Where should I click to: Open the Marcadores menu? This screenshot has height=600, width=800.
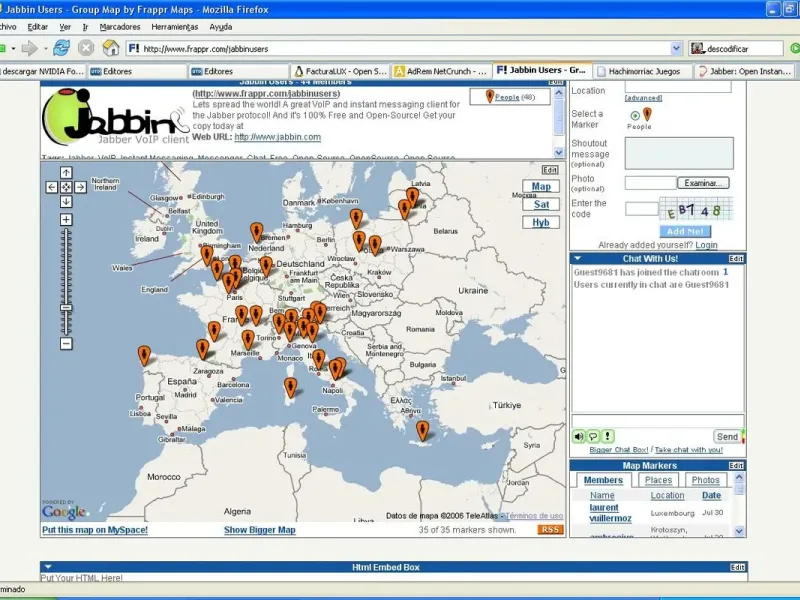pos(120,26)
